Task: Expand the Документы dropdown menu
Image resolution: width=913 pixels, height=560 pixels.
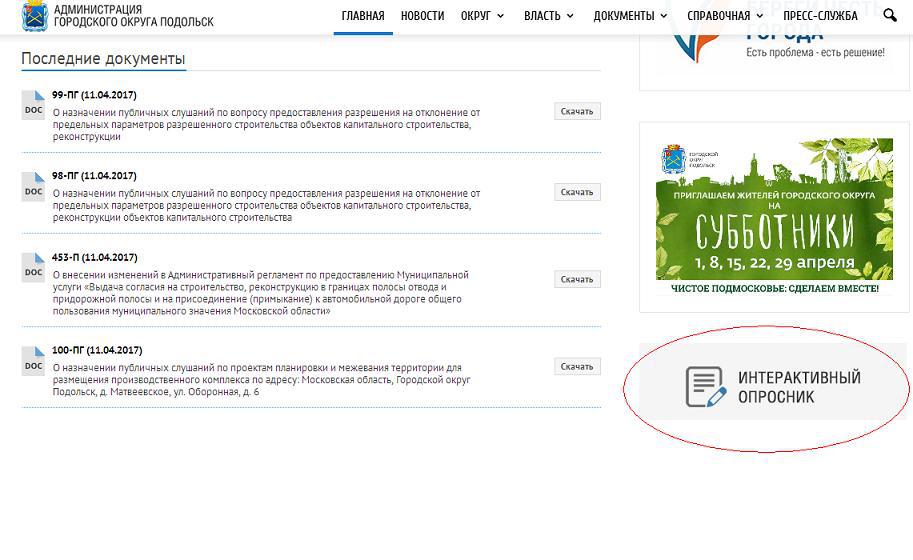Action: tap(630, 16)
